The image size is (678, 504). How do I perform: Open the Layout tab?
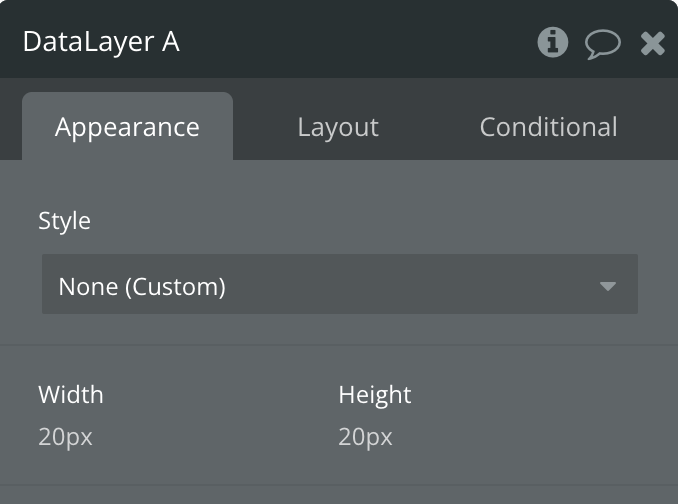pyautogui.click(x=338, y=127)
